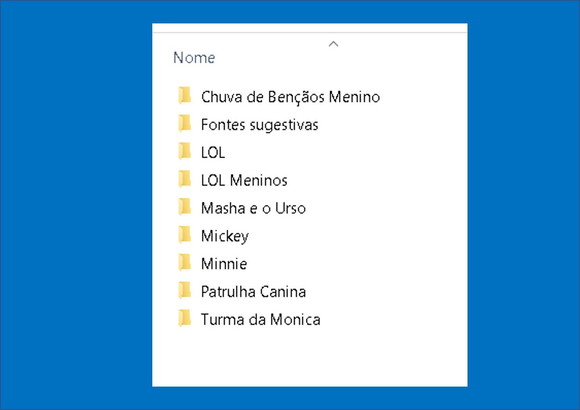
Task: Select the Patrulha Canina folder icon
Action: (184, 290)
